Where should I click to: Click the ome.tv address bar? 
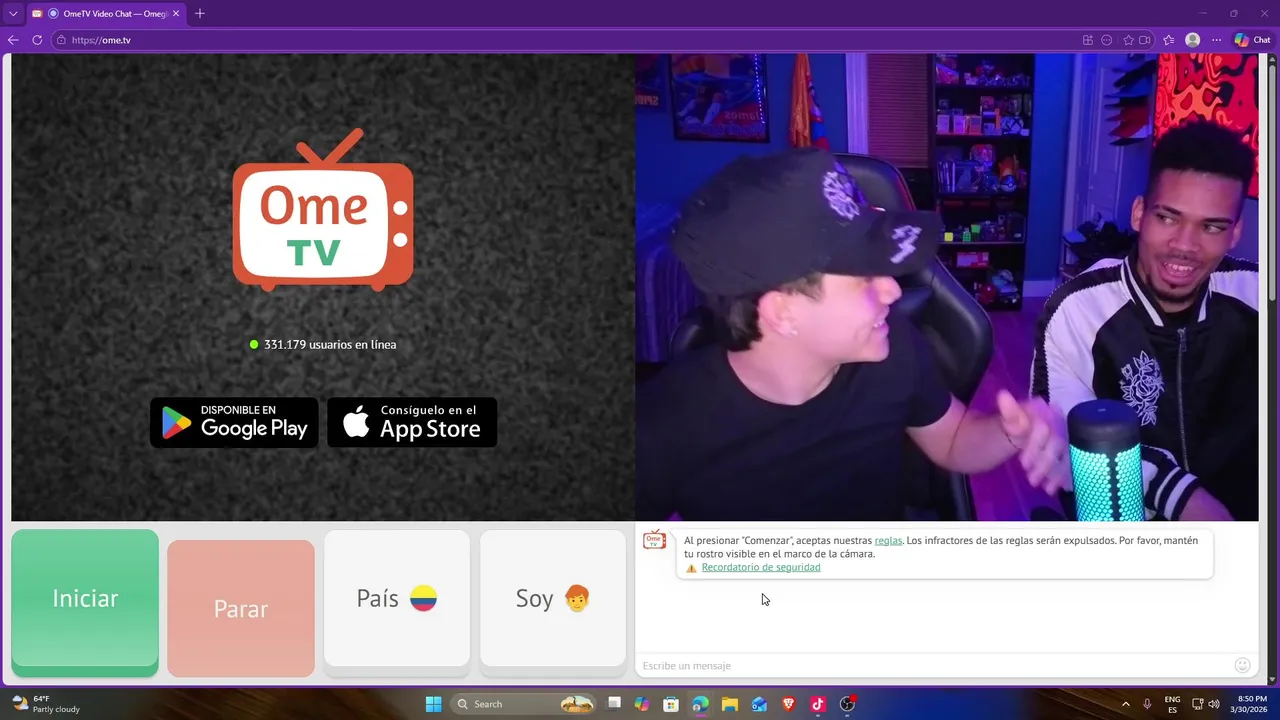(x=565, y=40)
